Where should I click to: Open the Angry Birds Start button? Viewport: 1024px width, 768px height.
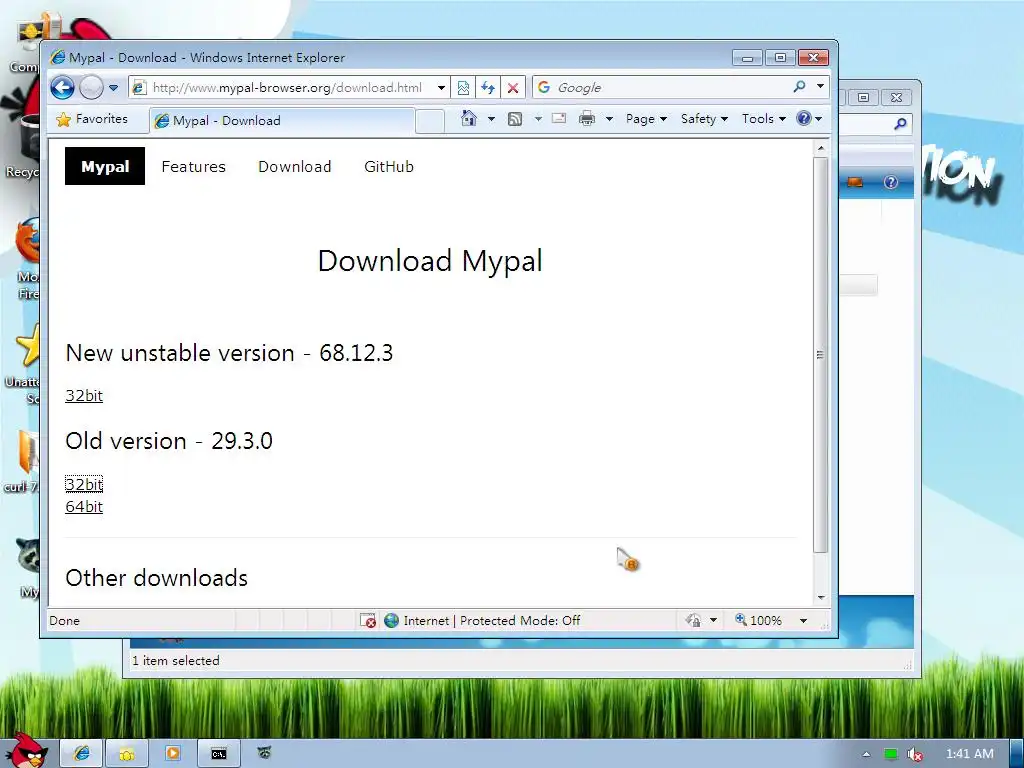pos(26,750)
